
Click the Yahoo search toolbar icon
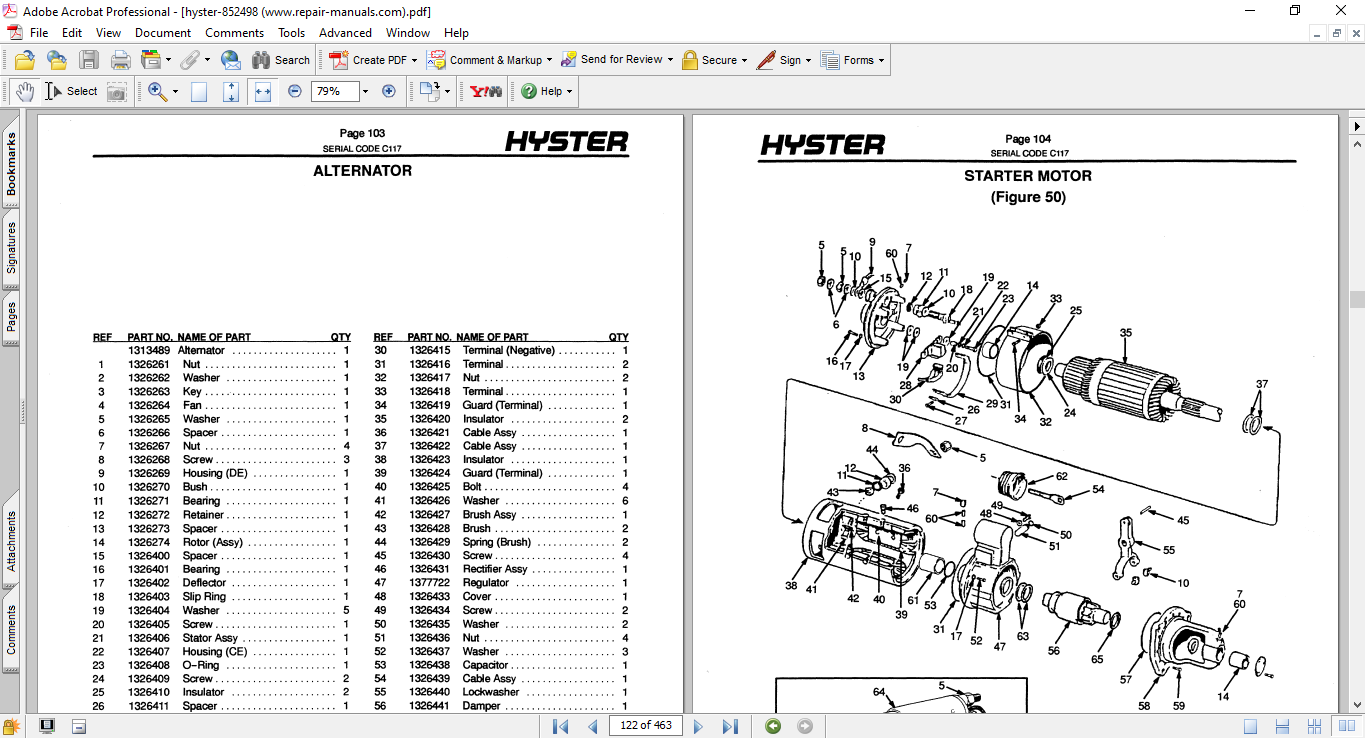click(x=486, y=91)
